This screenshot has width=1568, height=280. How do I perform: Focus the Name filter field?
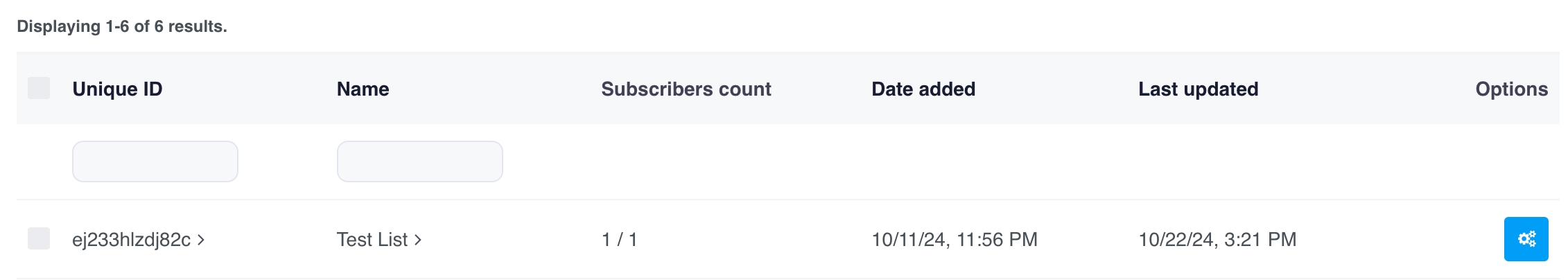click(419, 161)
